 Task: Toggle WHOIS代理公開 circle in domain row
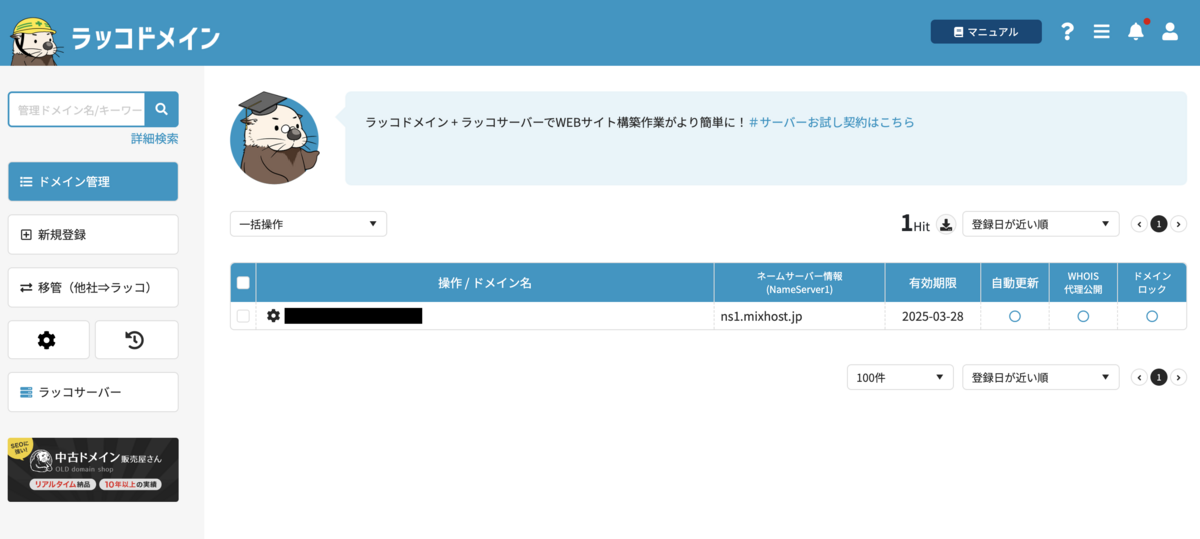[1083, 316]
